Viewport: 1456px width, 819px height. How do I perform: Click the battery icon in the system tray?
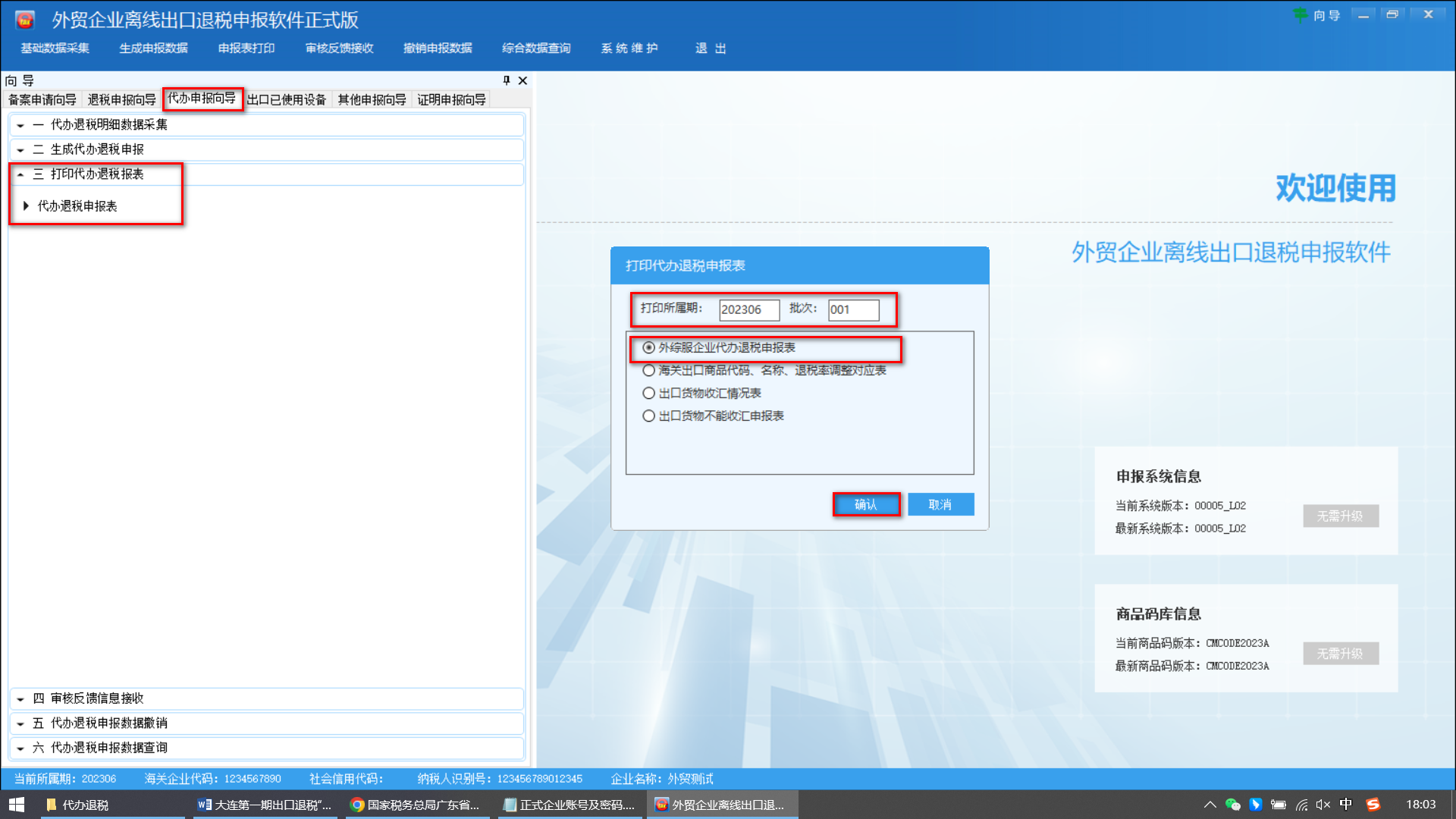[1279, 805]
